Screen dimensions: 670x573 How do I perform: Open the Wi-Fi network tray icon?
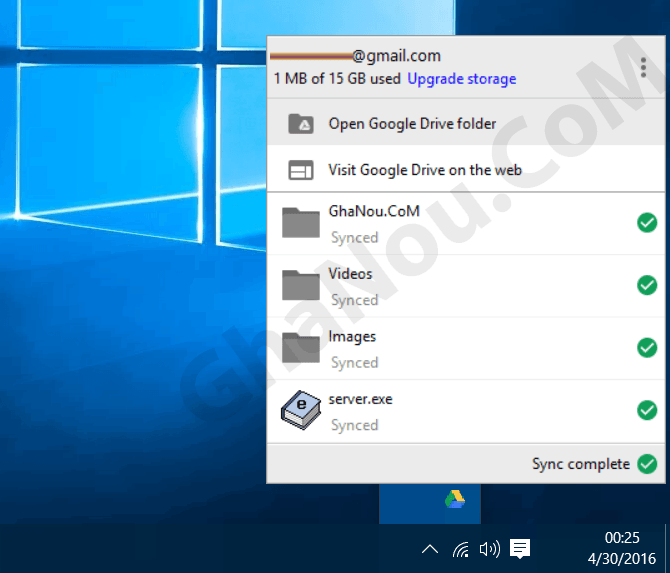[x=461, y=549]
